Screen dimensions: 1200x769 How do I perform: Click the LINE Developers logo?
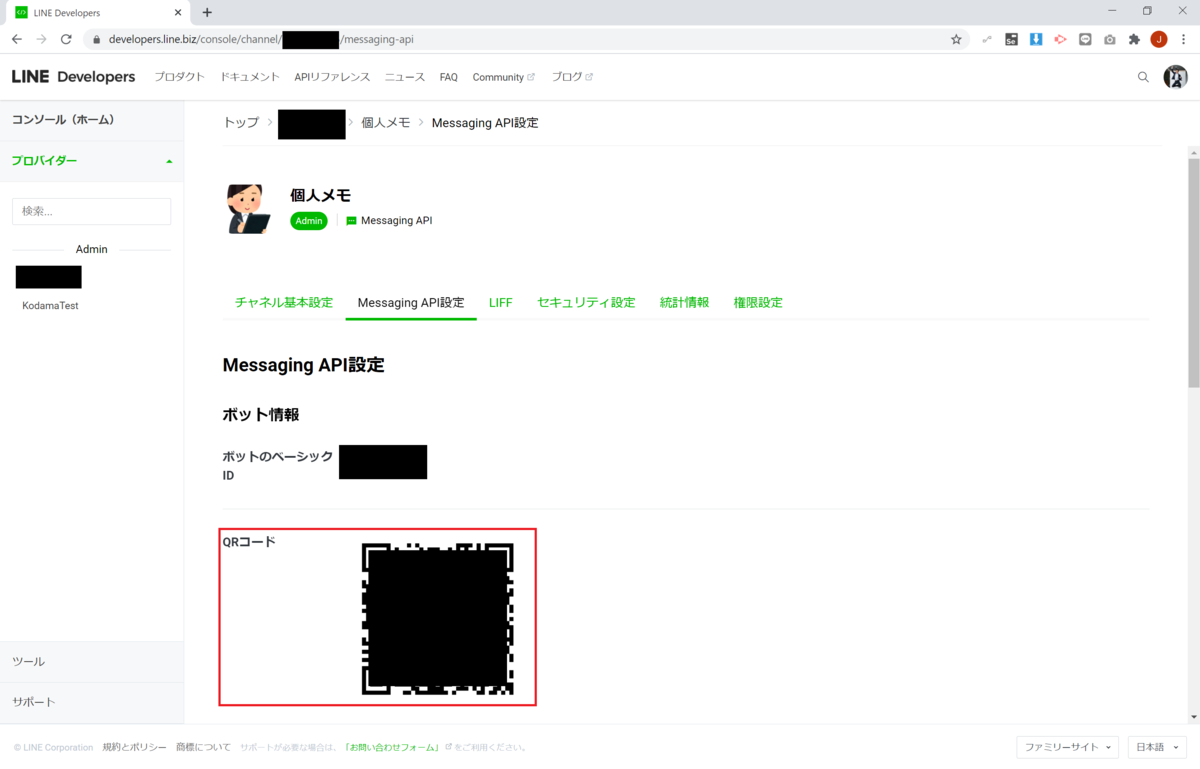[74, 76]
